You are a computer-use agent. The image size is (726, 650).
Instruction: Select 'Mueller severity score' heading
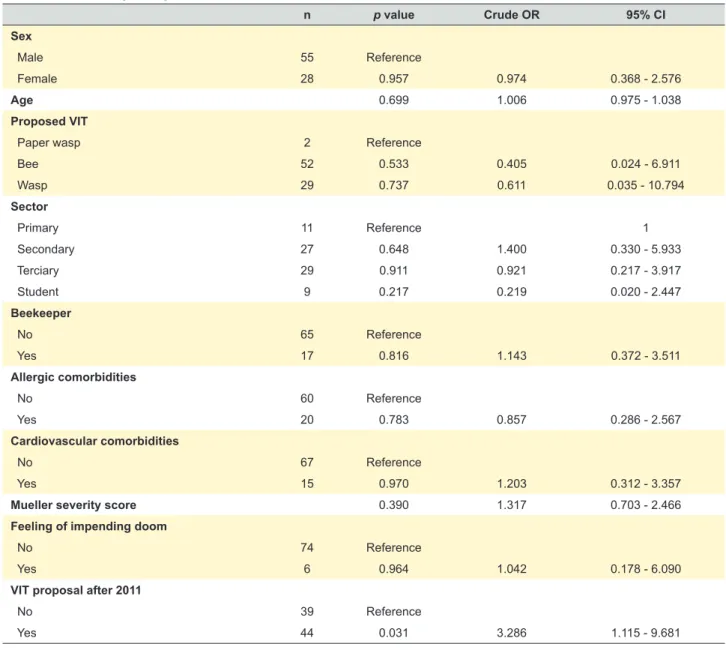(x=73, y=505)
